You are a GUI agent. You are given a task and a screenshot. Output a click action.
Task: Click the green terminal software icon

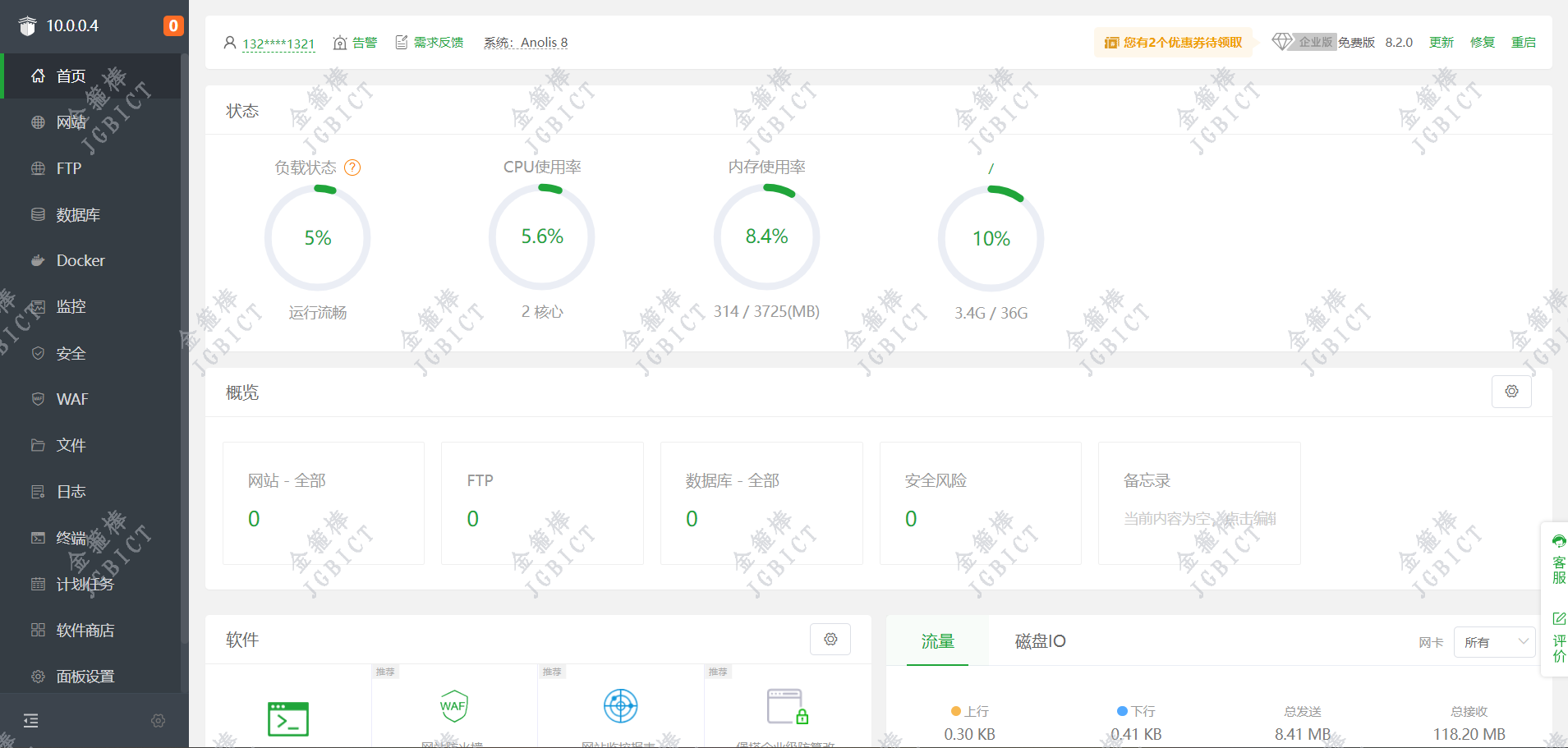288,719
